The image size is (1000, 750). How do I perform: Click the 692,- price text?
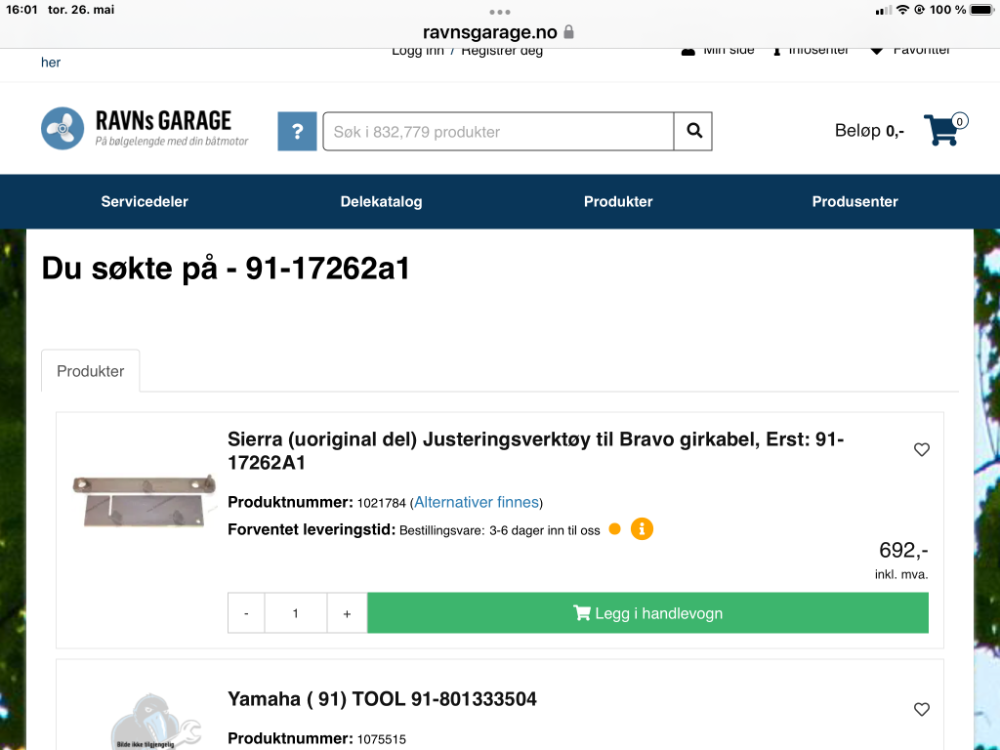pyautogui.click(x=903, y=550)
